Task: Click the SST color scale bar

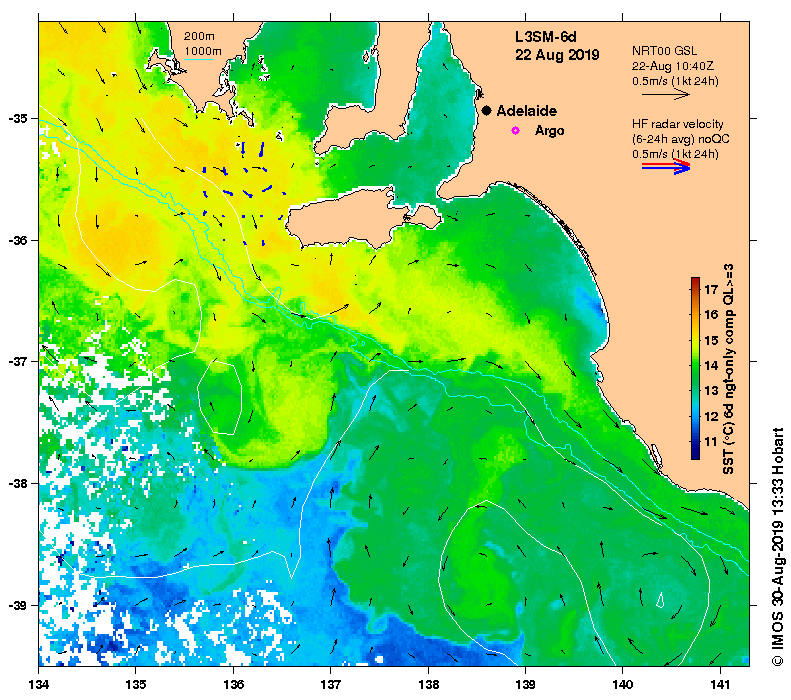Action: tap(695, 368)
